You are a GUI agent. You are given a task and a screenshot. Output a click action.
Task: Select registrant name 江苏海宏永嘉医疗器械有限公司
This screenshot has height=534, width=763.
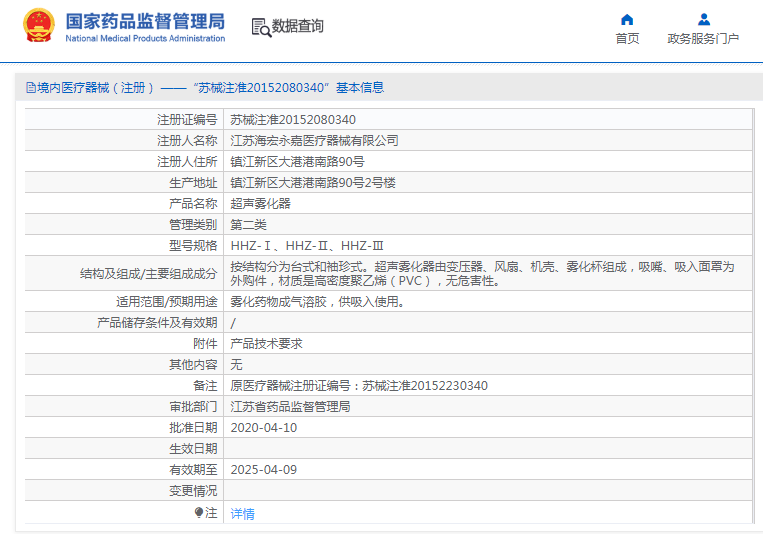coord(314,141)
